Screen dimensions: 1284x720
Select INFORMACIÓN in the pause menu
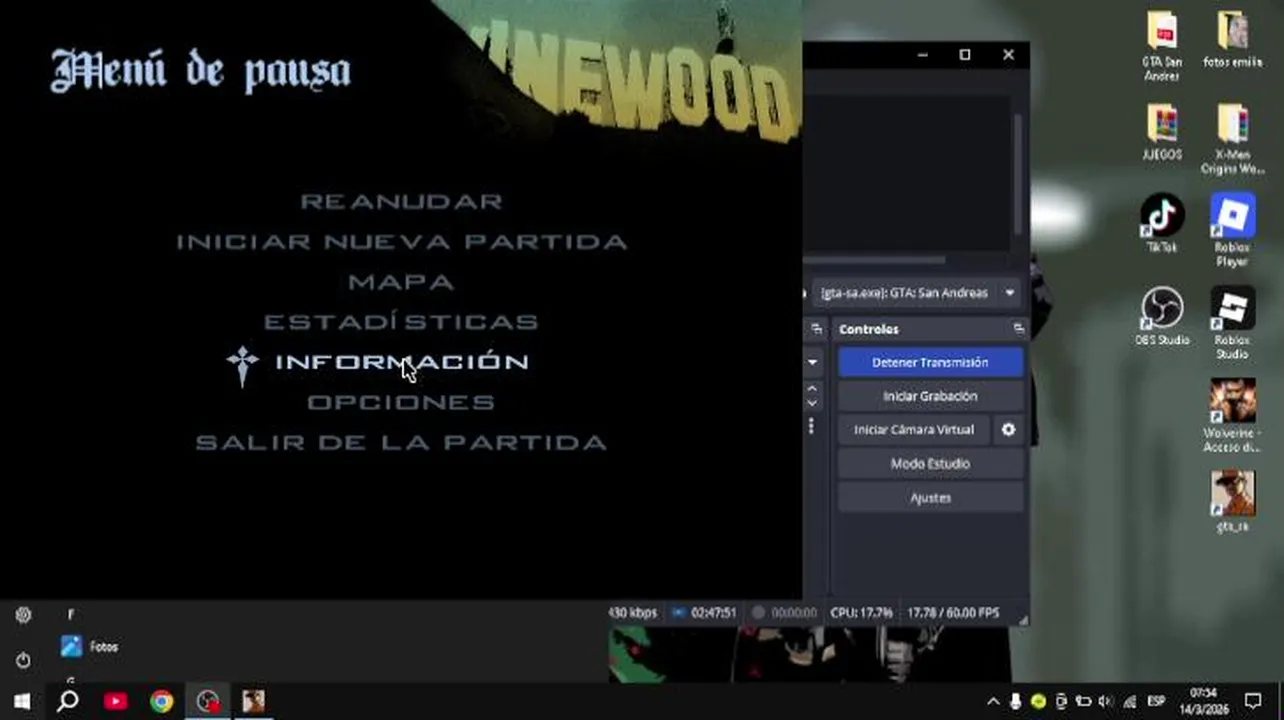click(401, 361)
